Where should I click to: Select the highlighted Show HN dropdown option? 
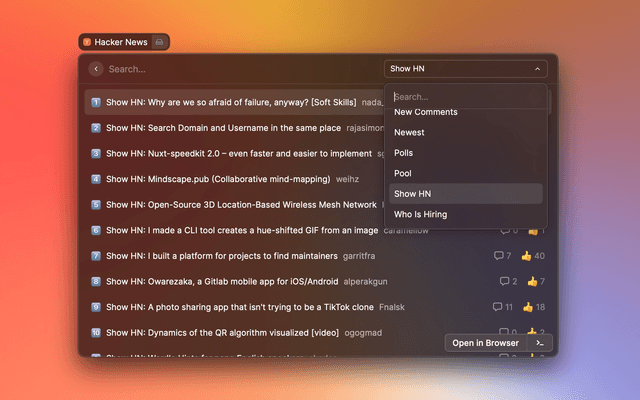tap(413, 194)
